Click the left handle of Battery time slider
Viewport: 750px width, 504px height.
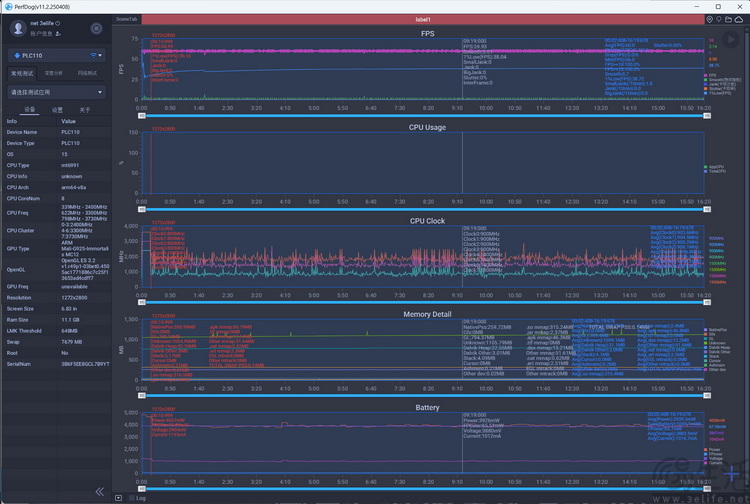pos(142,489)
